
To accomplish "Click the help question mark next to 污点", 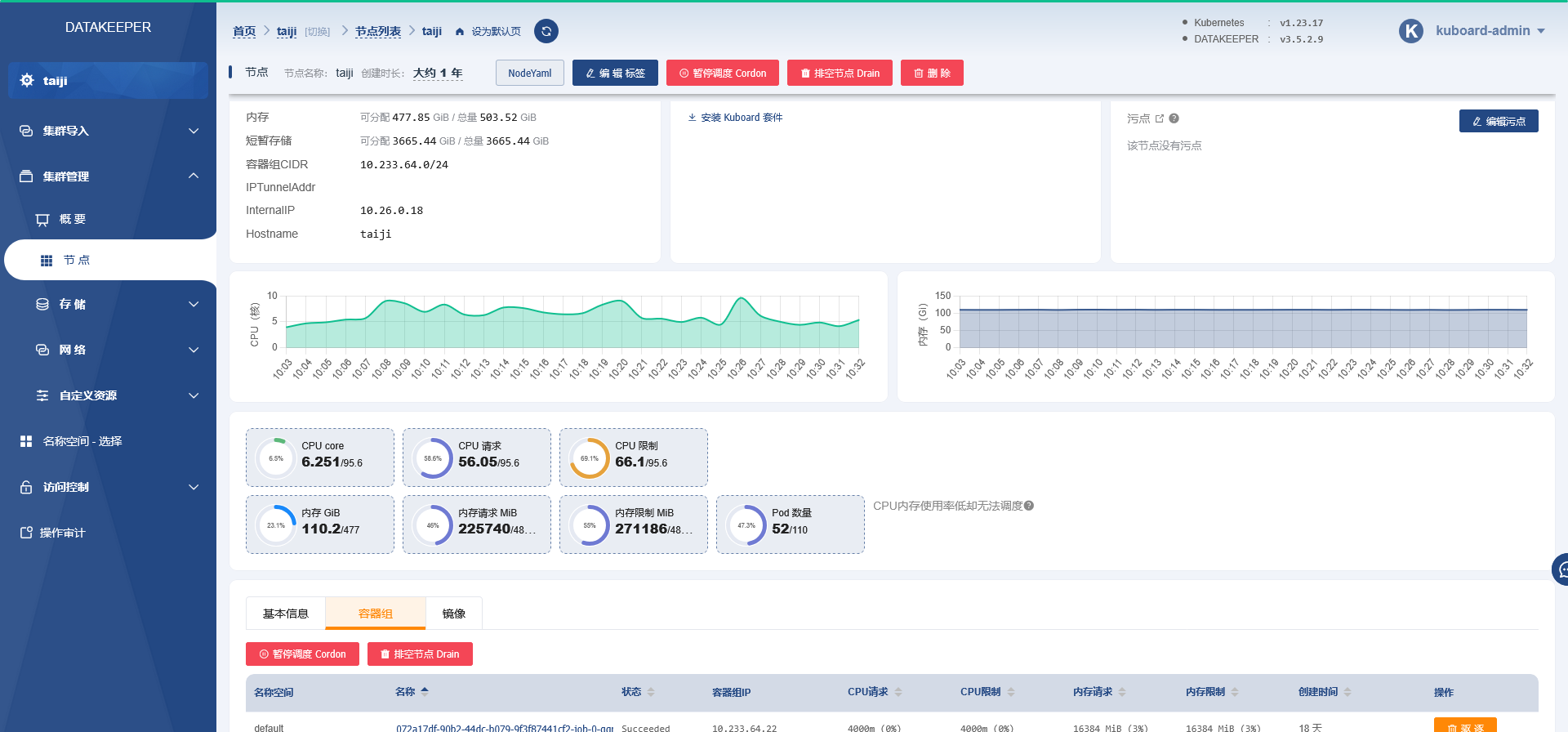I will (x=1174, y=118).
